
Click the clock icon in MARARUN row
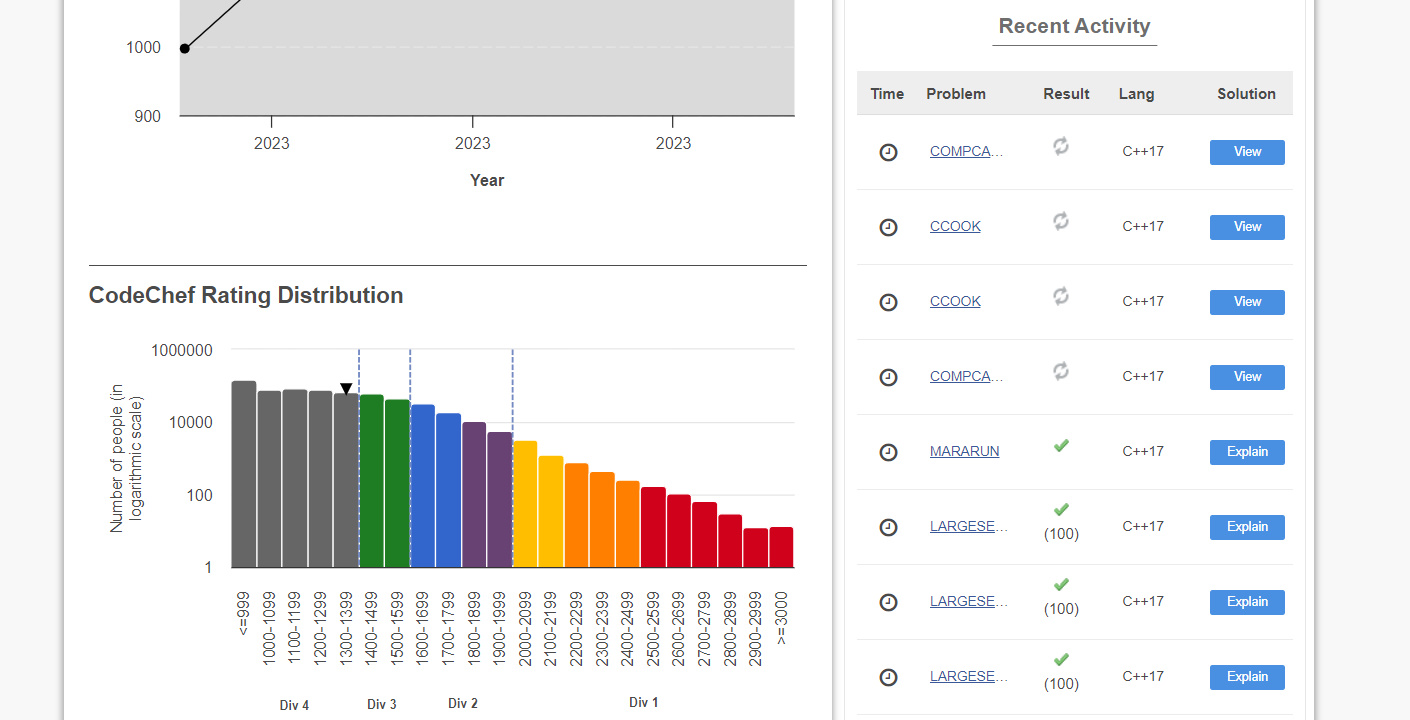tap(888, 452)
